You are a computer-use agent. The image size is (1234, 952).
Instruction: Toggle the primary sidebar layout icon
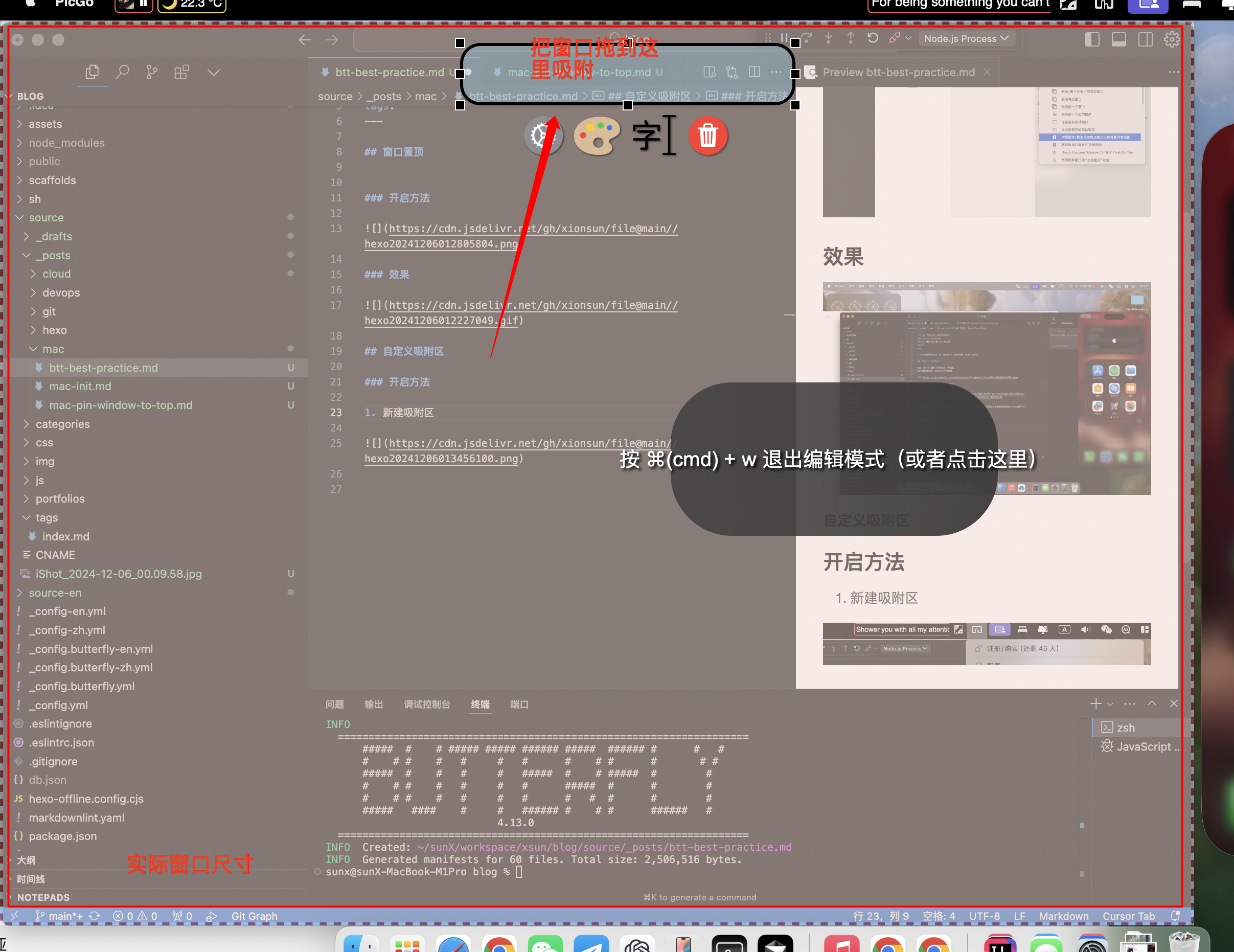click(1091, 39)
